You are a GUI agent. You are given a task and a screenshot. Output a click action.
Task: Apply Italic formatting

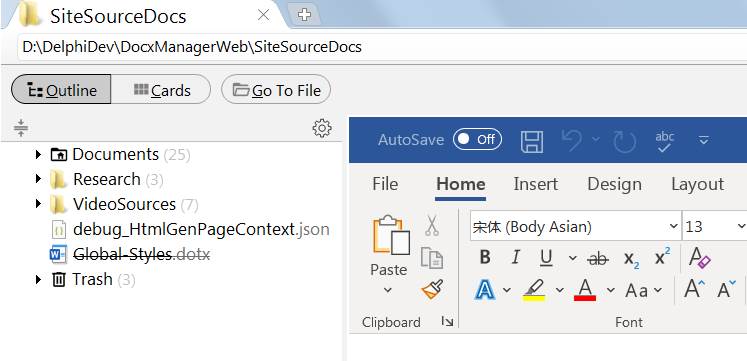click(515, 258)
